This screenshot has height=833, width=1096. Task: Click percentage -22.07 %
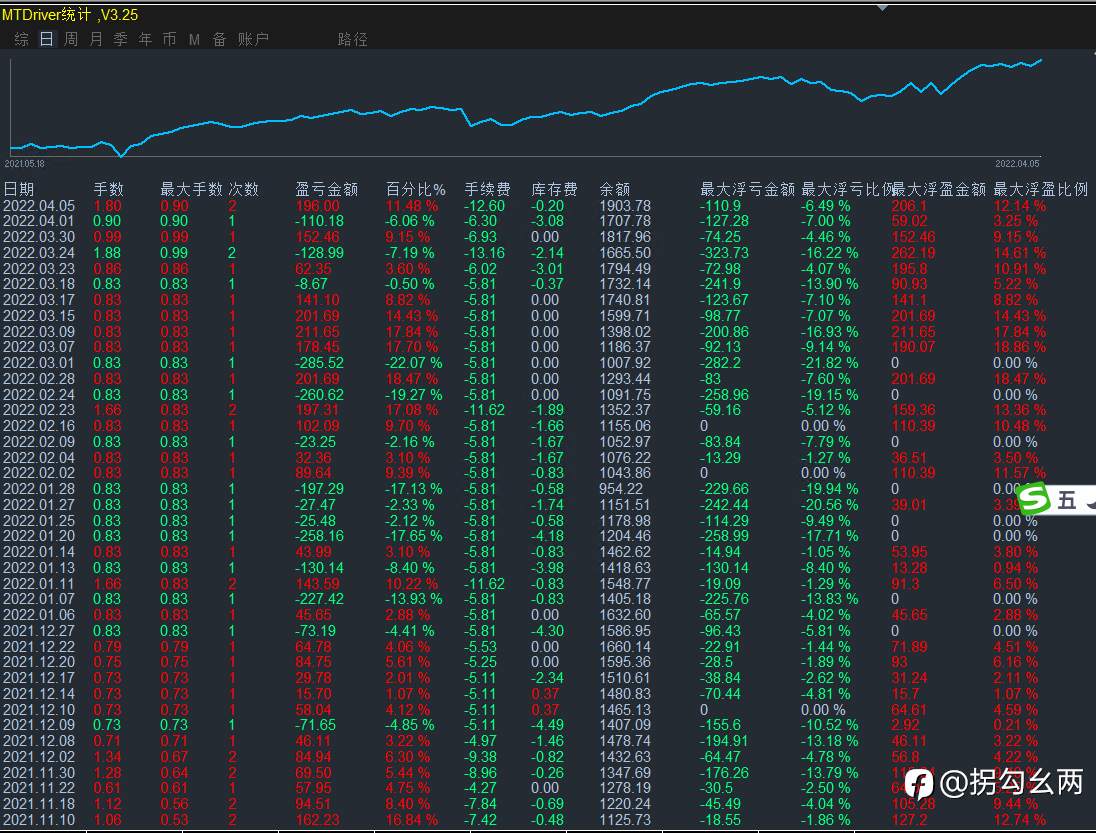click(x=413, y=363)
